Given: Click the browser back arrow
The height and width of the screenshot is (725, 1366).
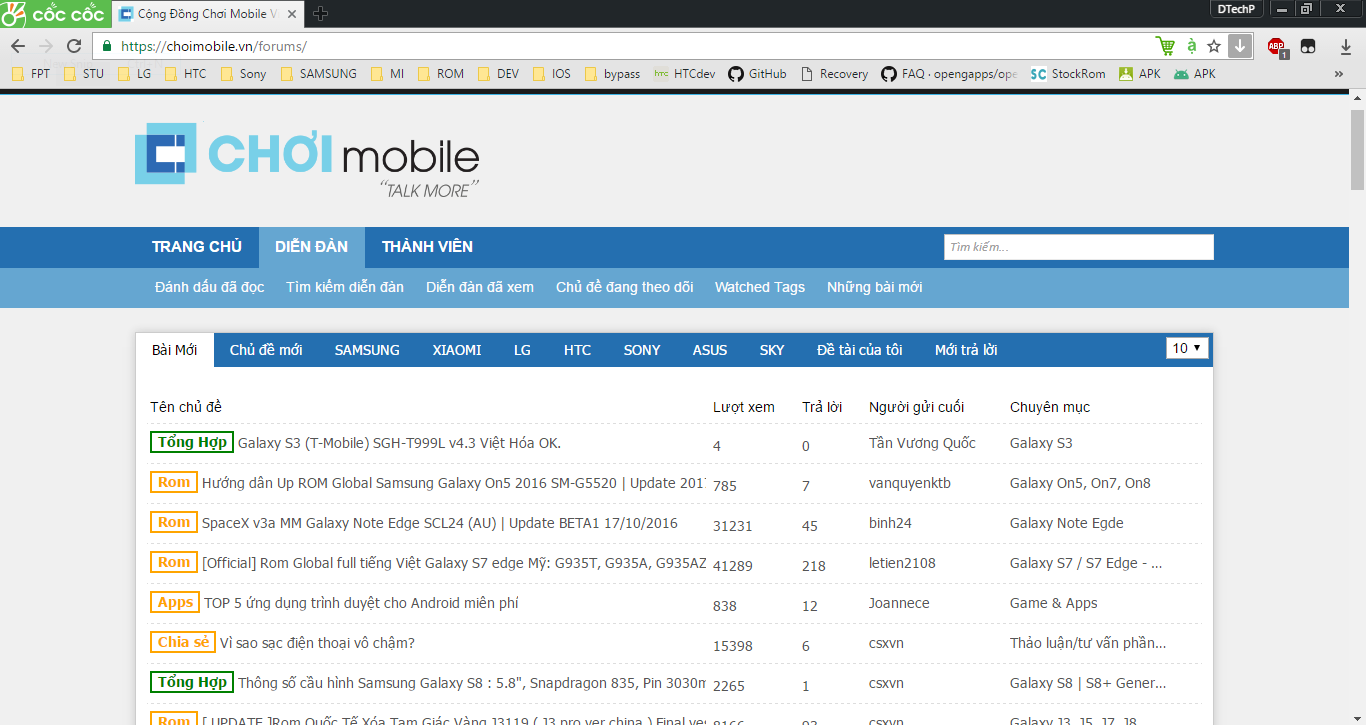Looking at the screenshot, I should (18, 46).
